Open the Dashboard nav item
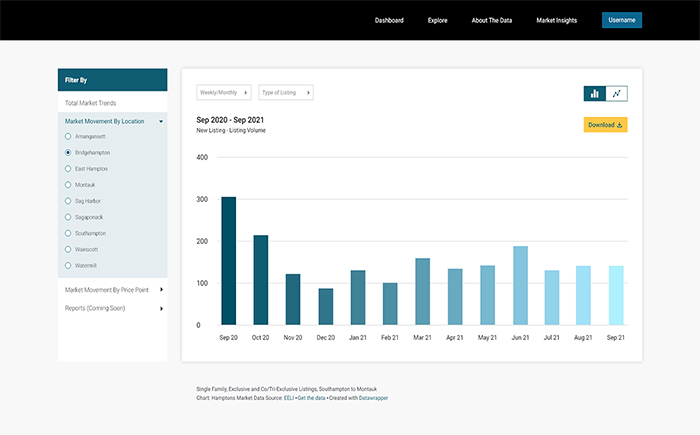The height and width of the screenshot is (435, 700). pos(389,20)
